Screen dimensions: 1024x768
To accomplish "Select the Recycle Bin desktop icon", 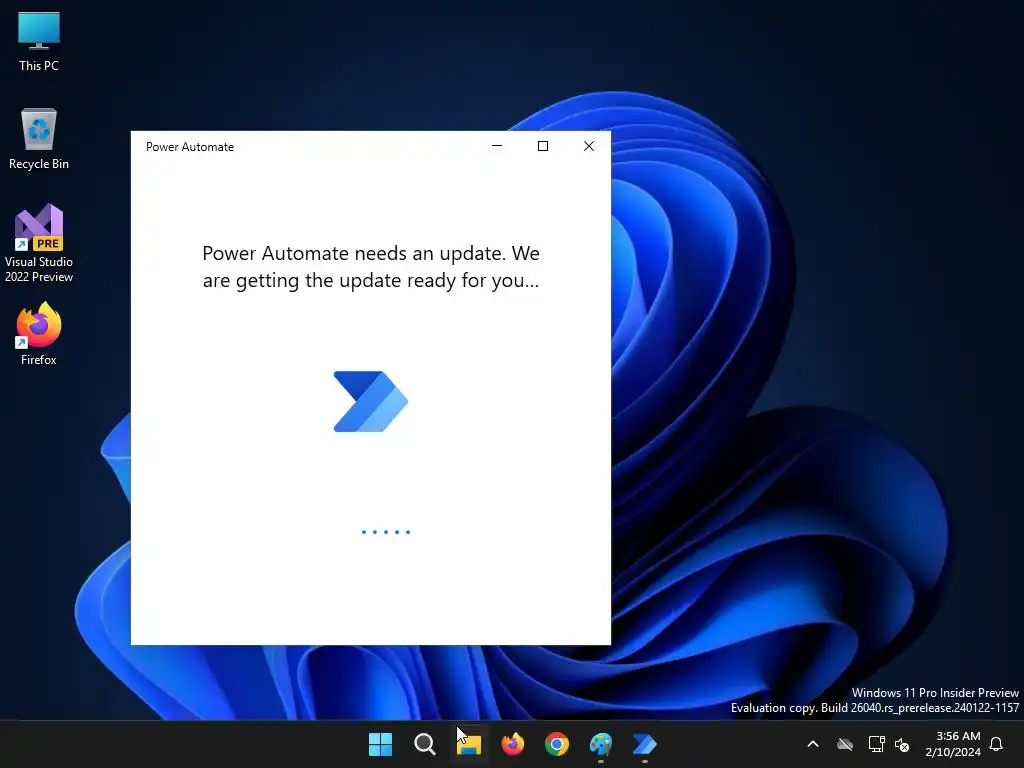I will tap(39, 139).
